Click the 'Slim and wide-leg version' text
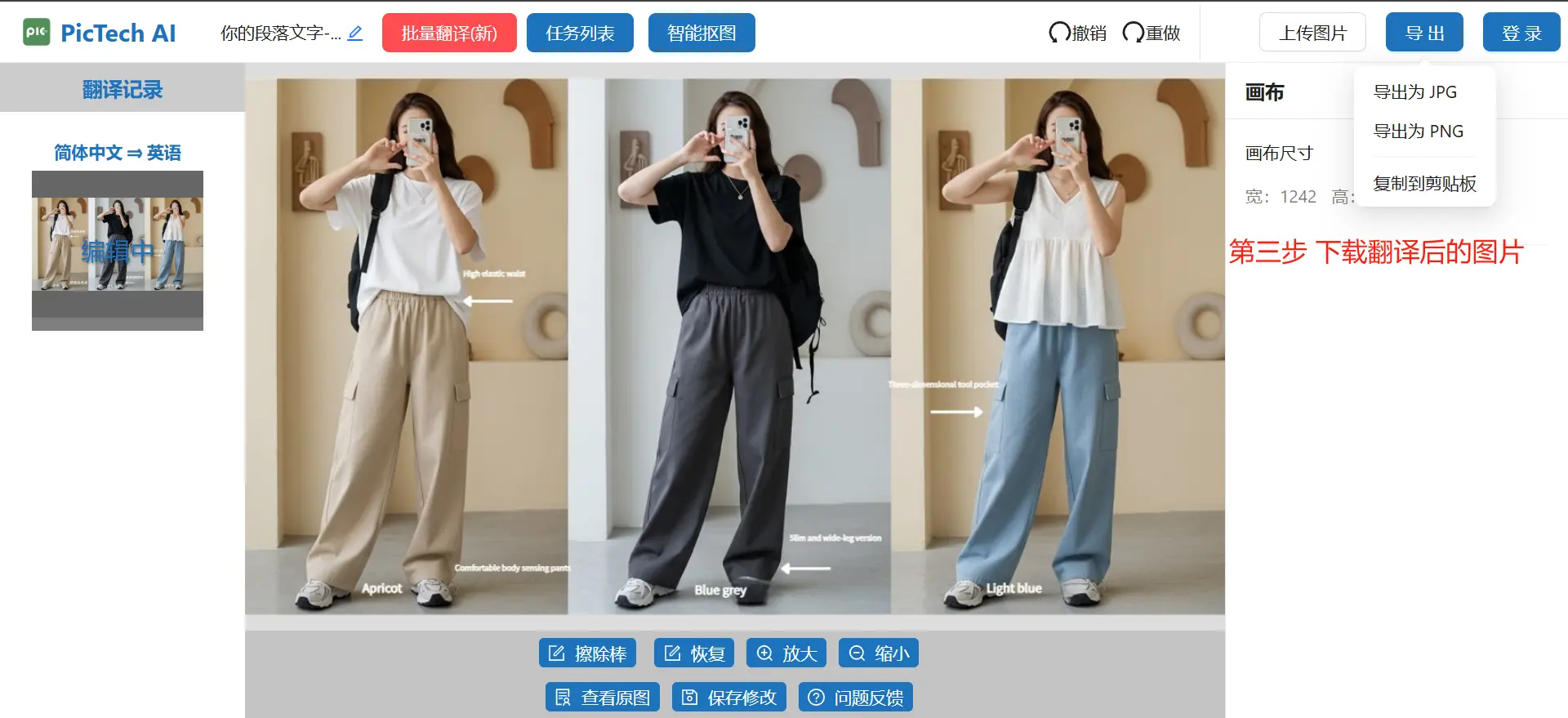 pos(835,537)
